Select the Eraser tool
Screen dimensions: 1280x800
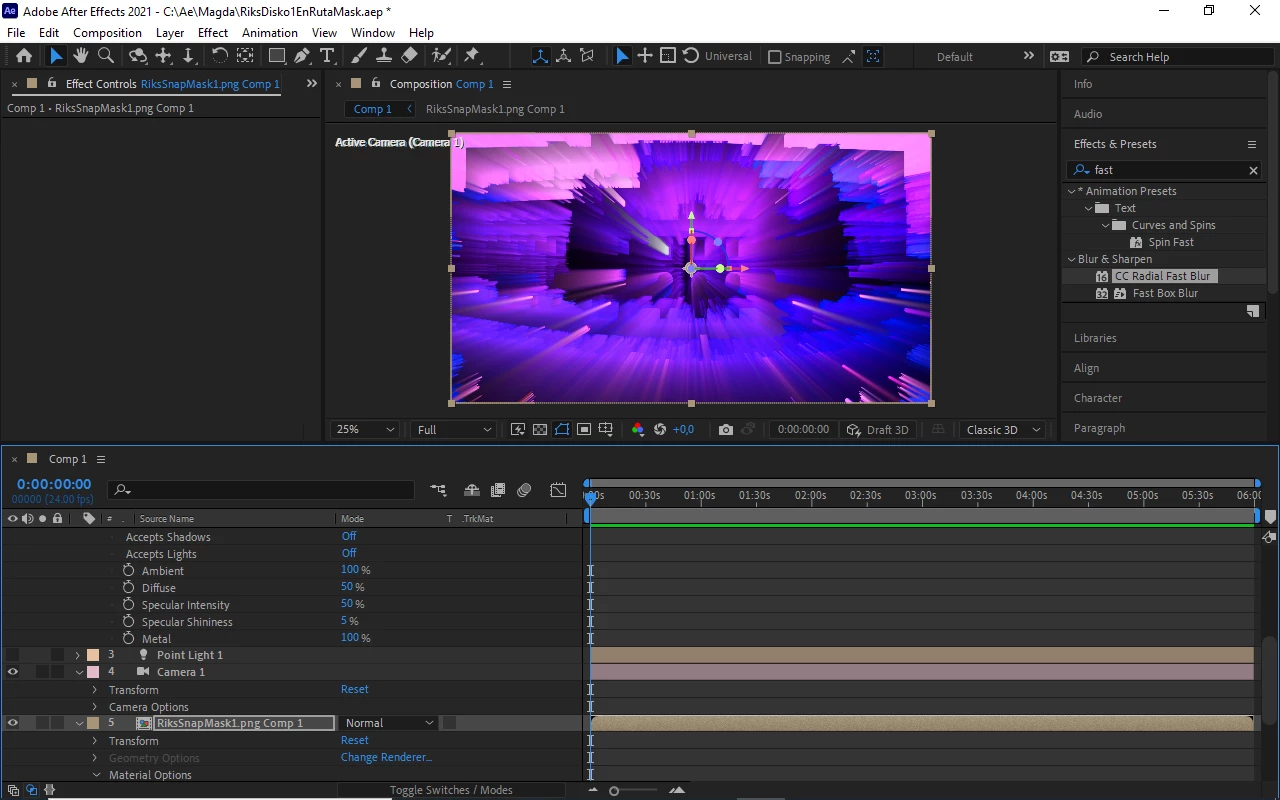point(409,56)
